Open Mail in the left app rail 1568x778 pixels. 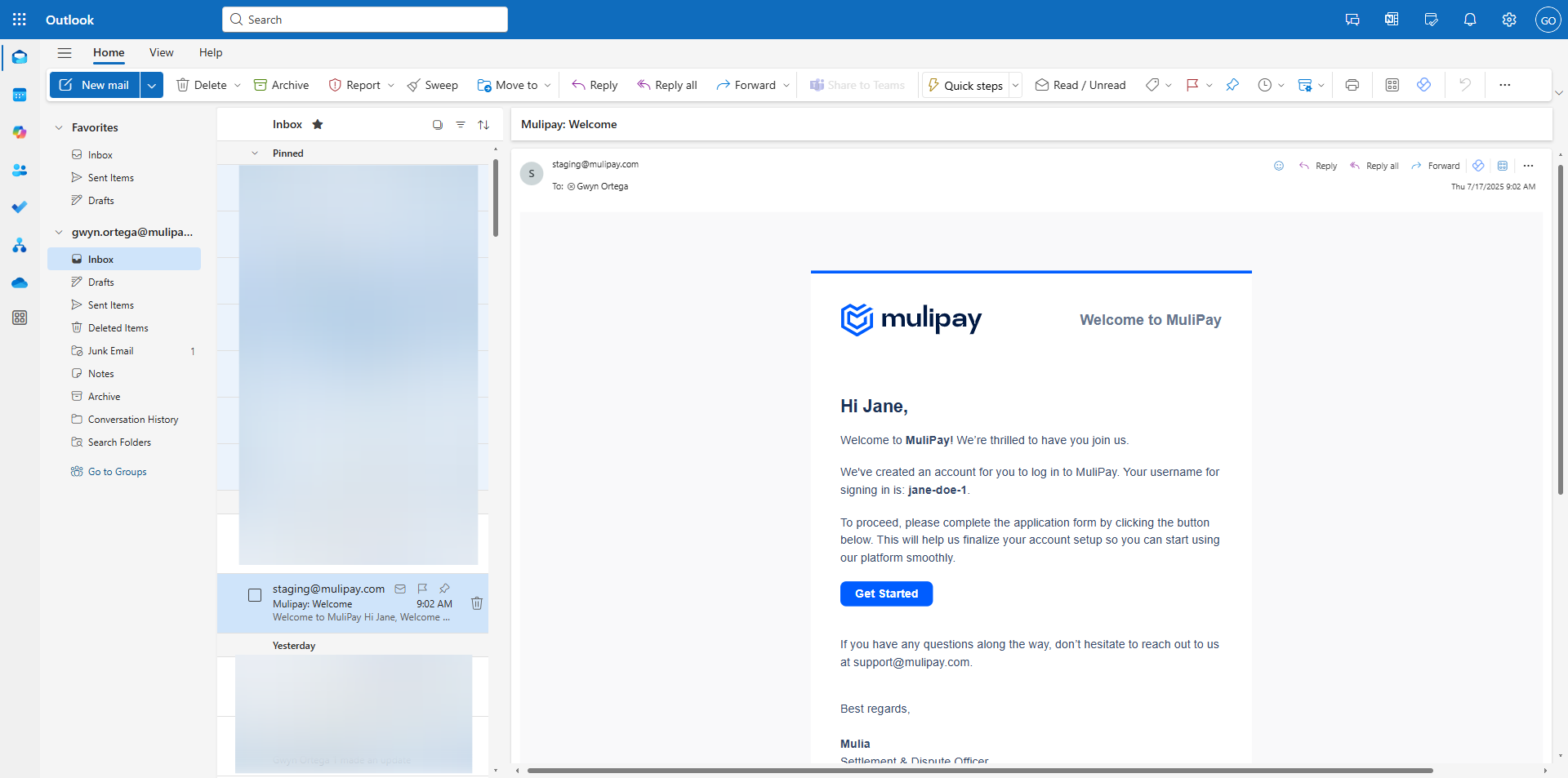pos(20,57)
